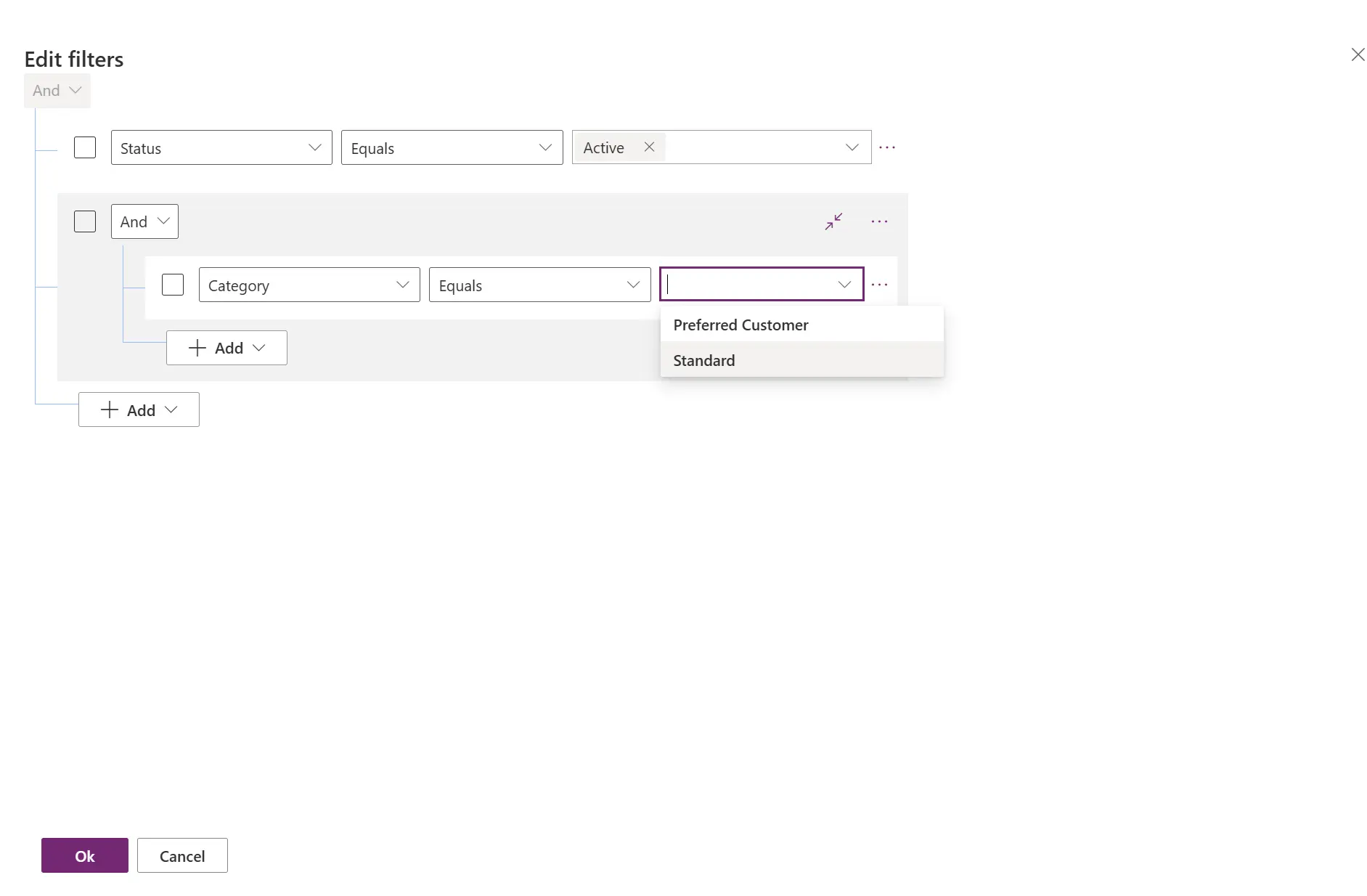The height and width of the screenshot is (896, 1367).
Task: Click the Ok button
Action: [x=84, y=855]
